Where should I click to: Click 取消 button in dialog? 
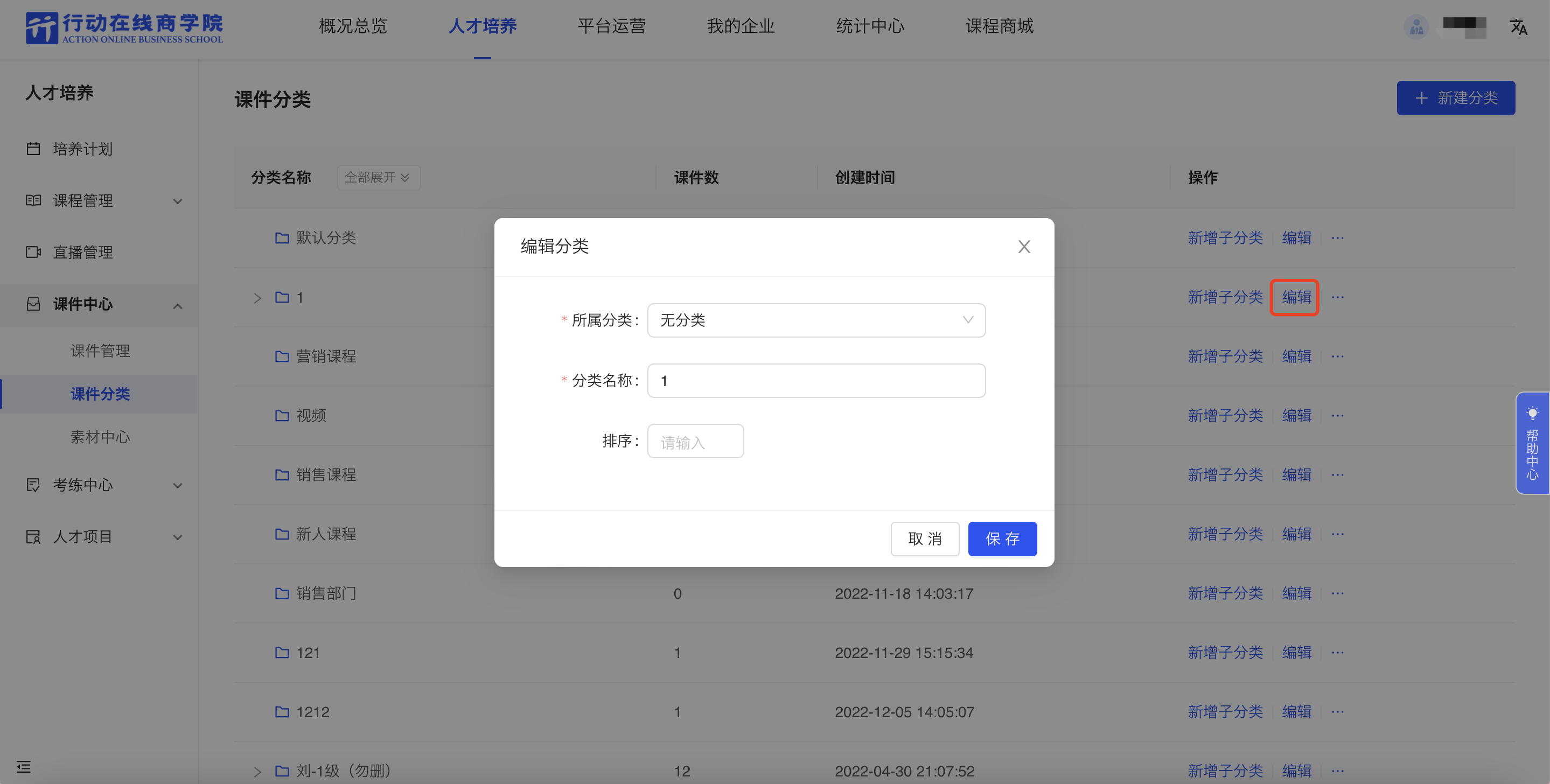925,538
